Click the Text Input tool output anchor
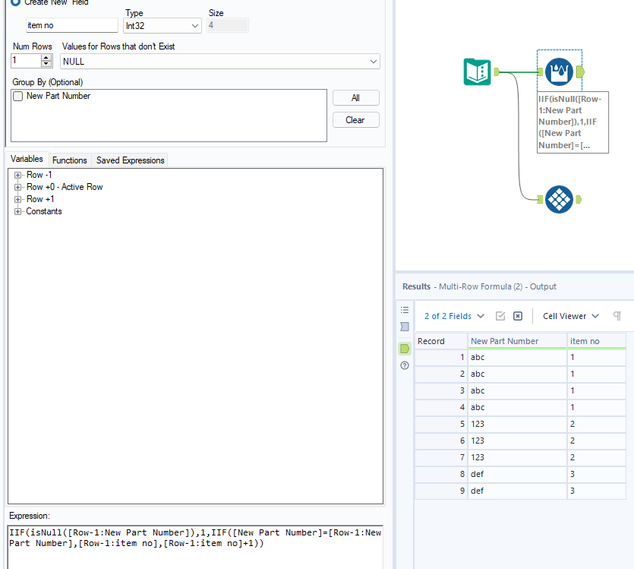 coord(497,72)
